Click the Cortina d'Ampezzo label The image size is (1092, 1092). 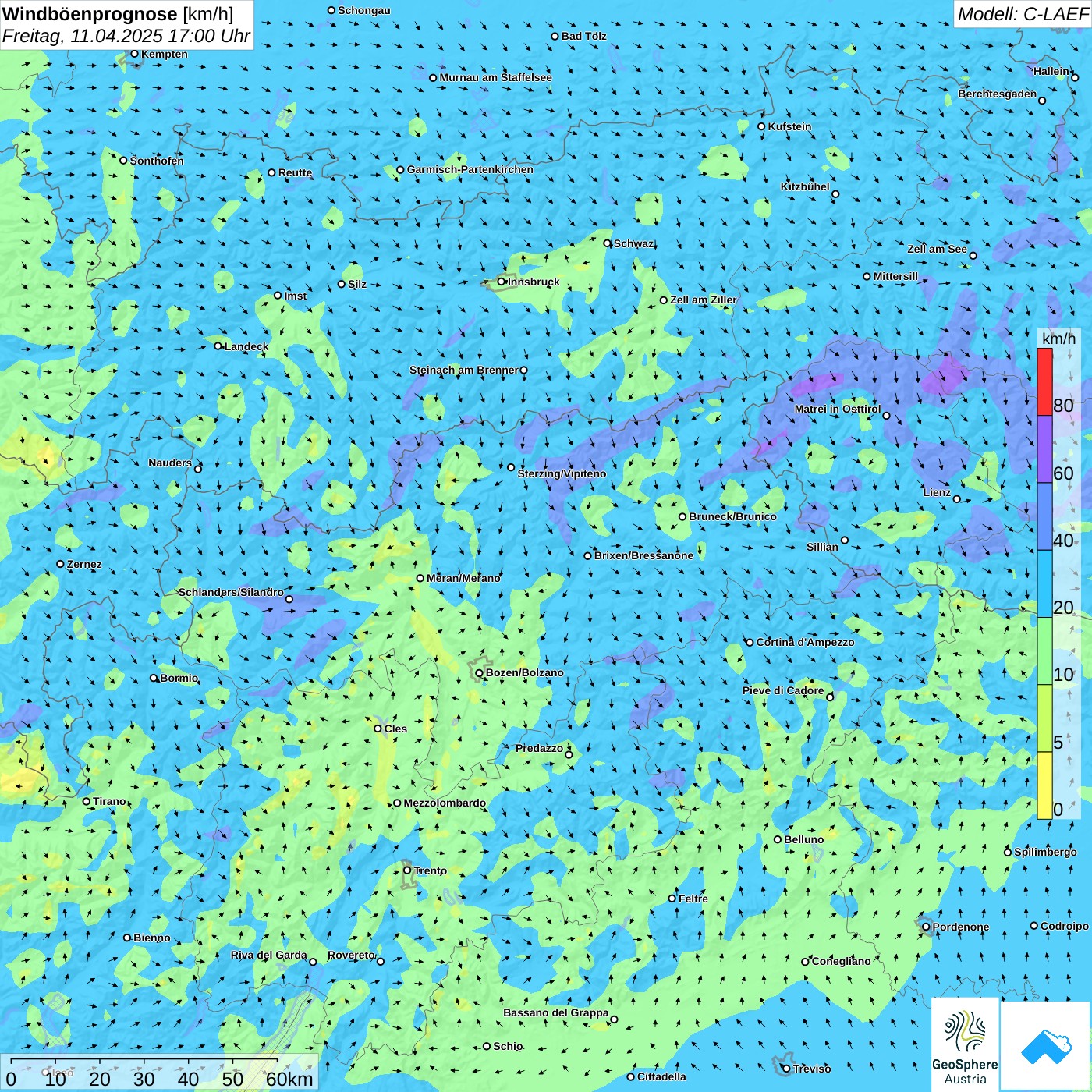(x=806, y=642)
